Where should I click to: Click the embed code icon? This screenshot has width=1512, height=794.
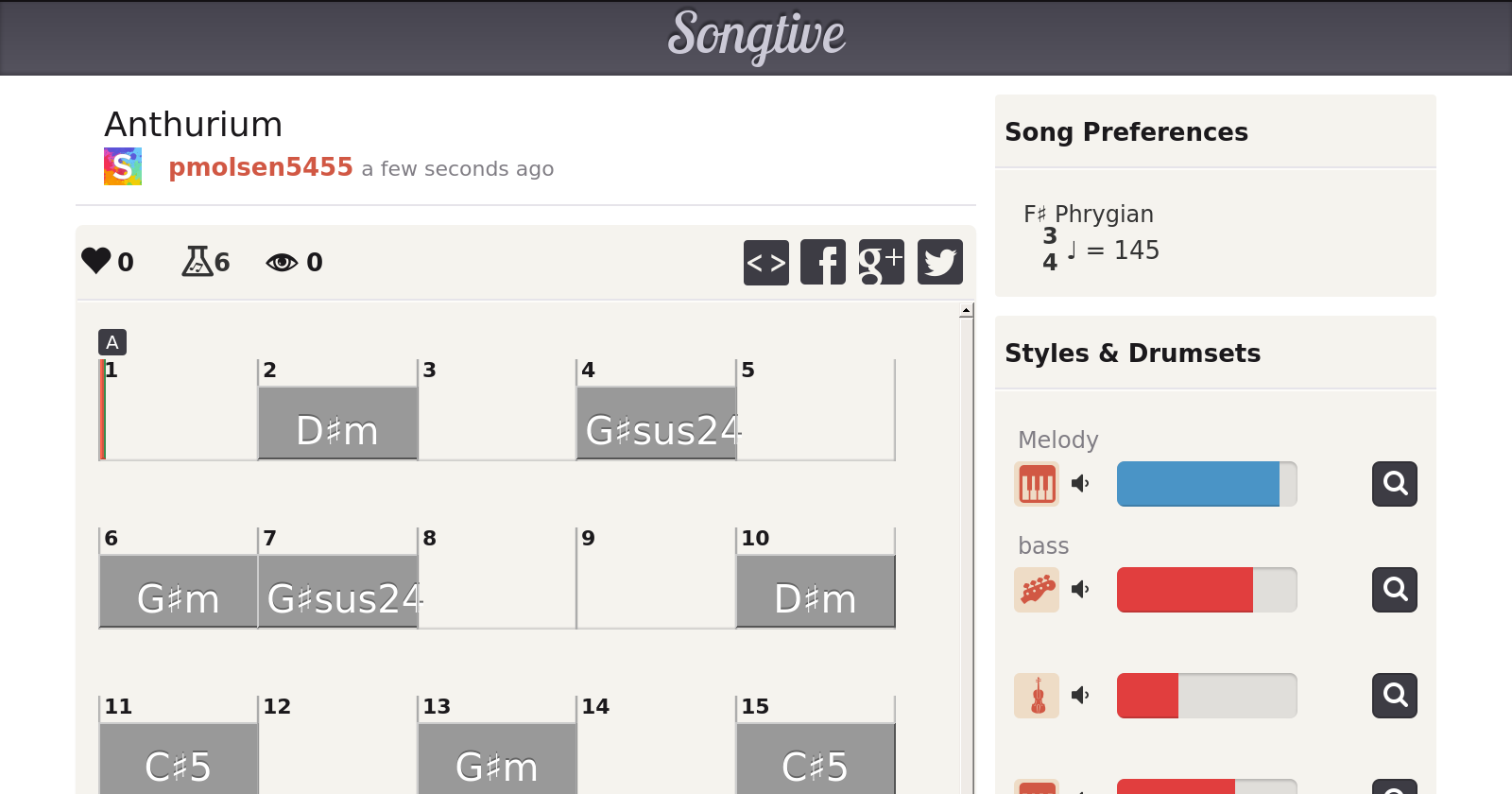(765, 262)
